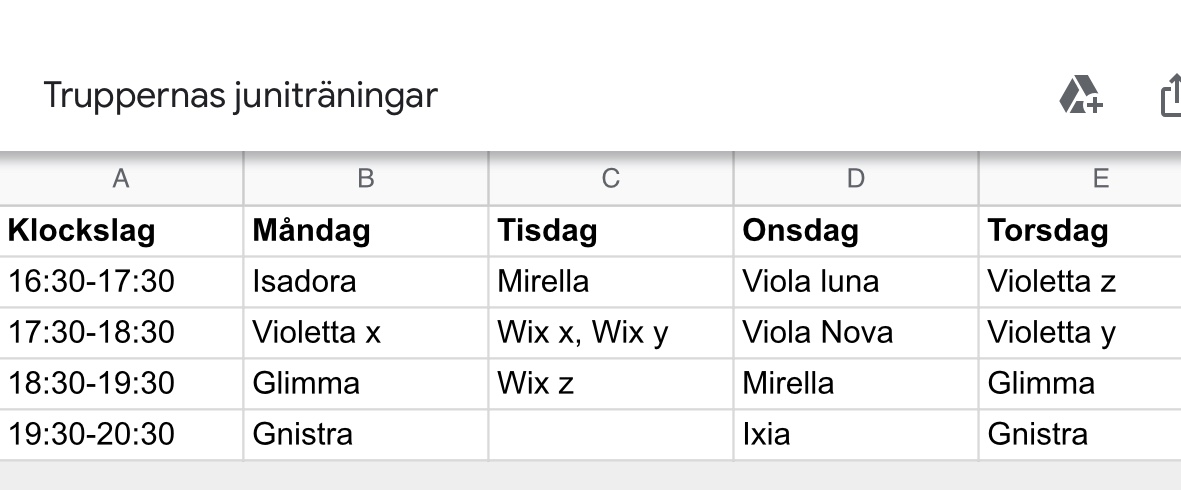This screenshot has width=1181, height=490.
Task: Click the Klockslag header cell
Action: tap(121, 232)
